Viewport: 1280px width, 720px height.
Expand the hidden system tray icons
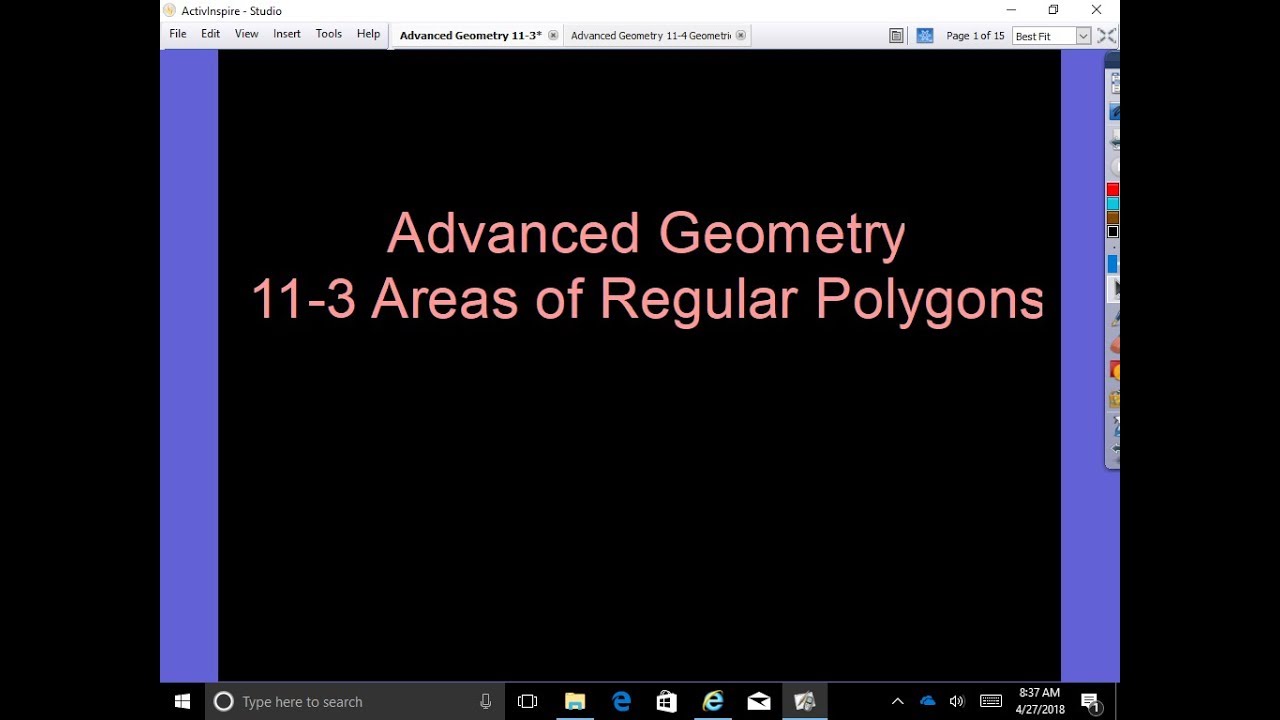(x=898, y=702)
